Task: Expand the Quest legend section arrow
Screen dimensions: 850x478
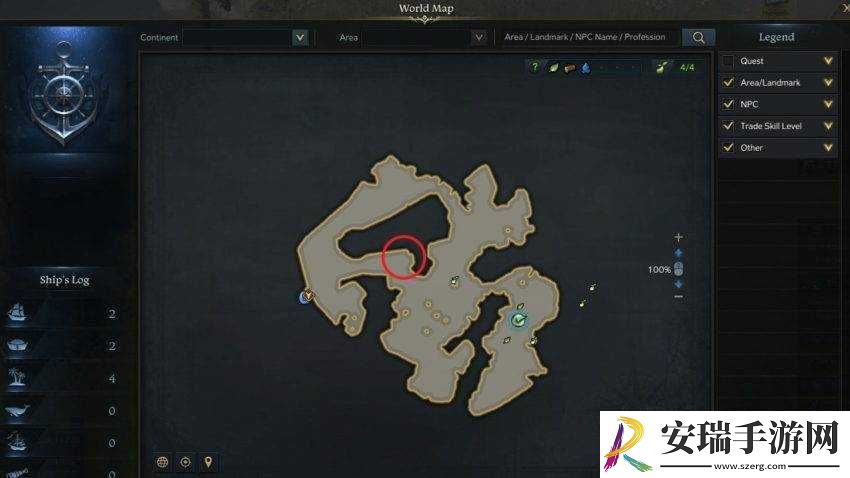Action: [x=828, y=61]
